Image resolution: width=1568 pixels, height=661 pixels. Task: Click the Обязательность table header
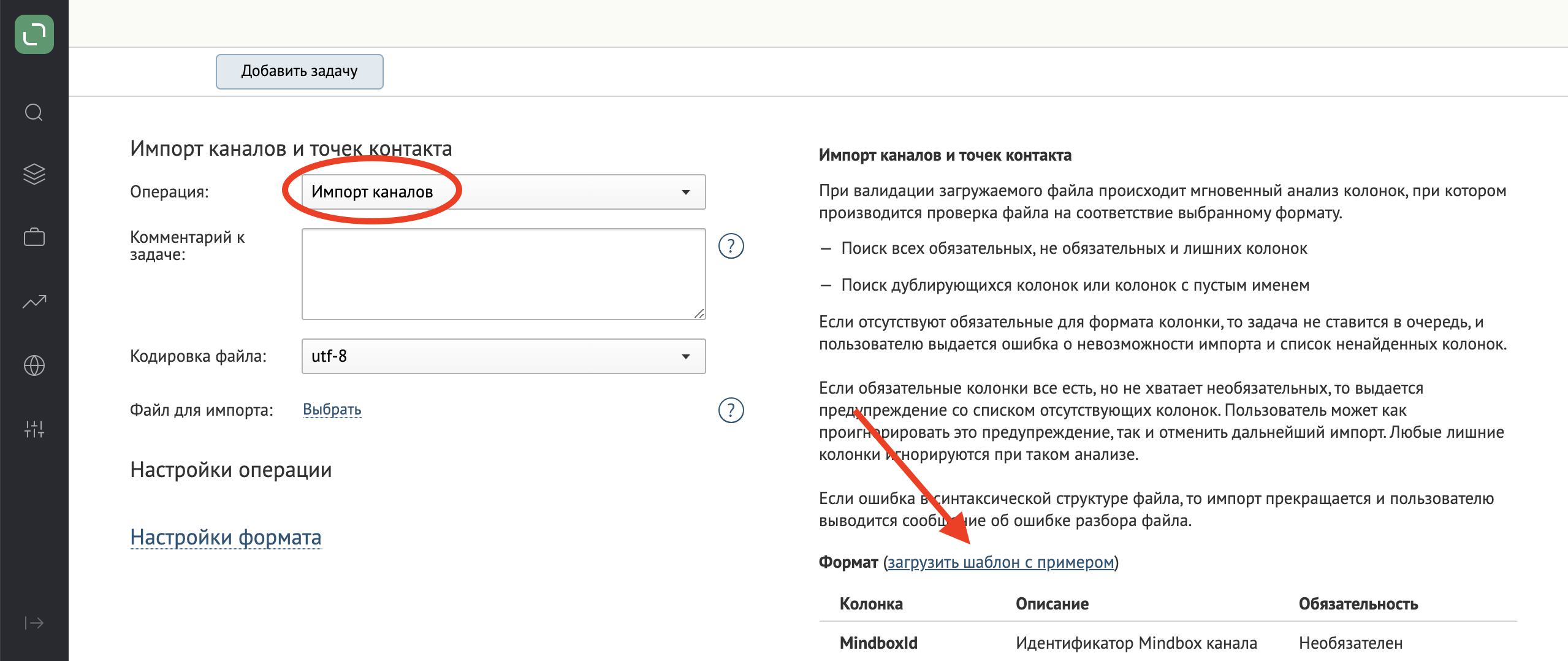click(1358, 604)
